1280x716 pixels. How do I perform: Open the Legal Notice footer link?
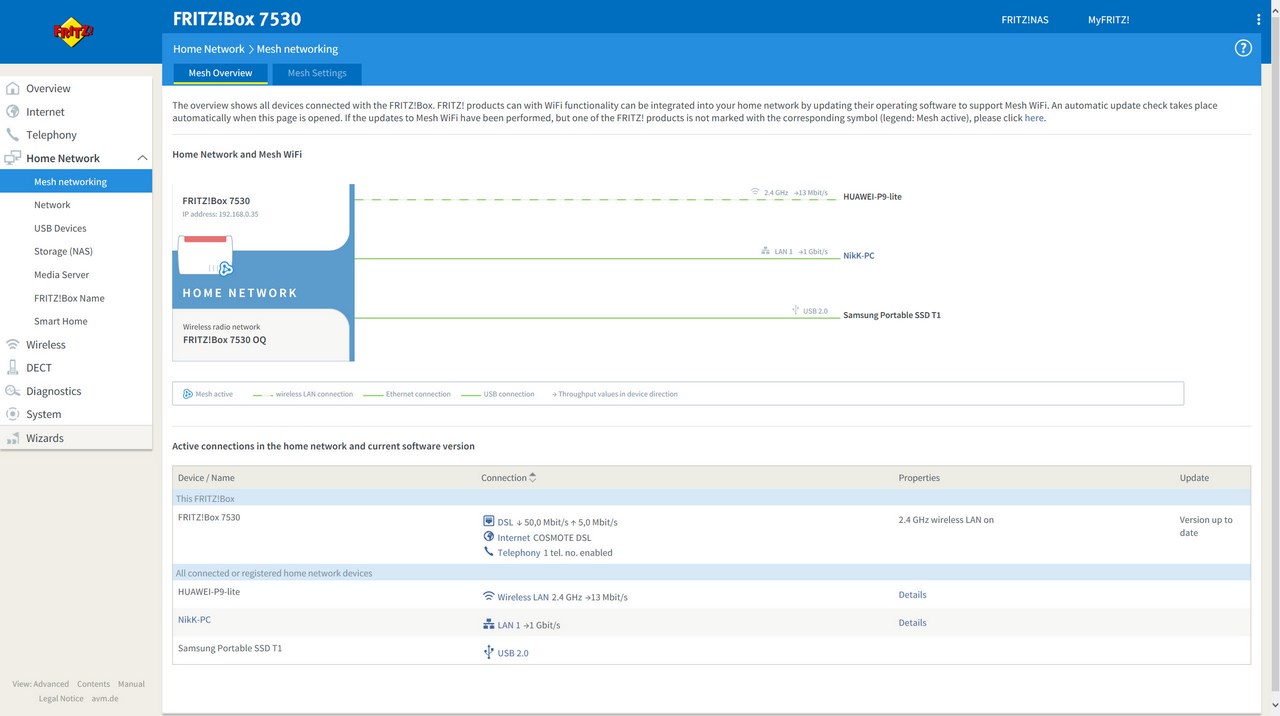61,699
